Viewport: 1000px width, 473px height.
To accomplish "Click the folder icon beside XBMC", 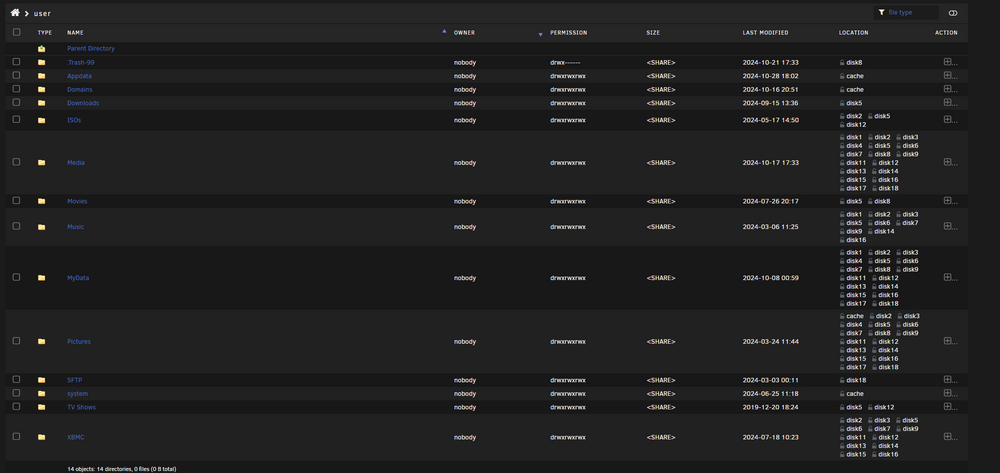I will point(41,437).
